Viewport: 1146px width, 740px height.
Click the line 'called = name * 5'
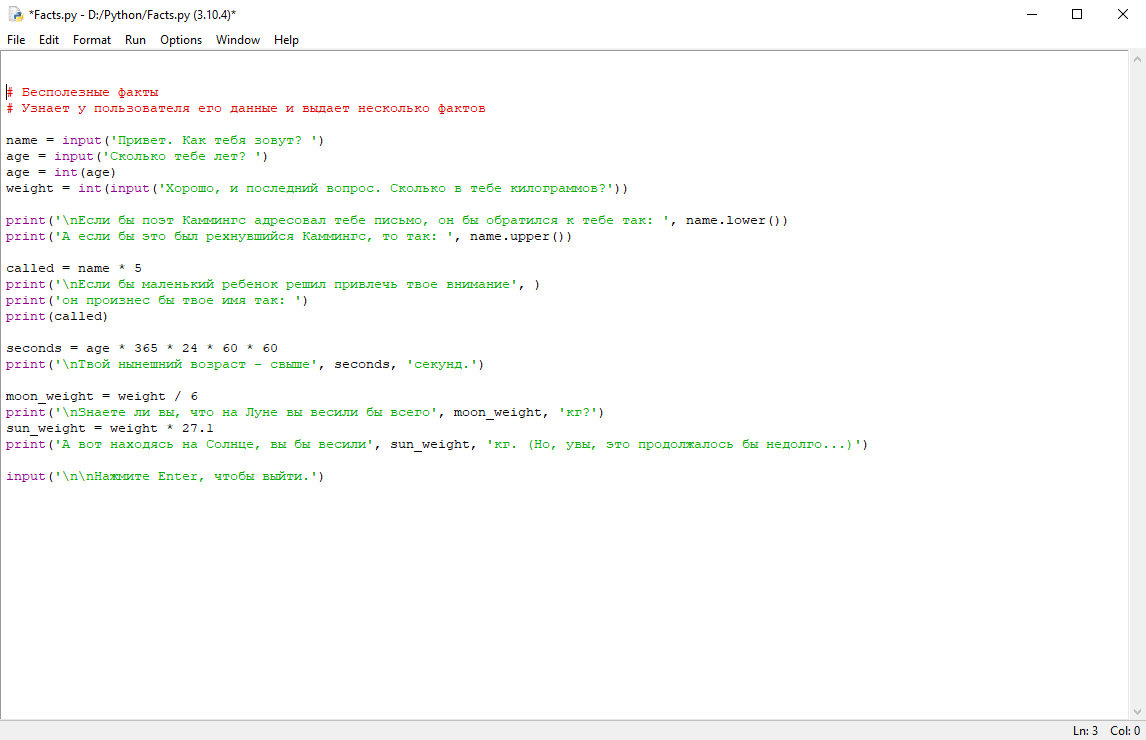[x=74, y=268]
